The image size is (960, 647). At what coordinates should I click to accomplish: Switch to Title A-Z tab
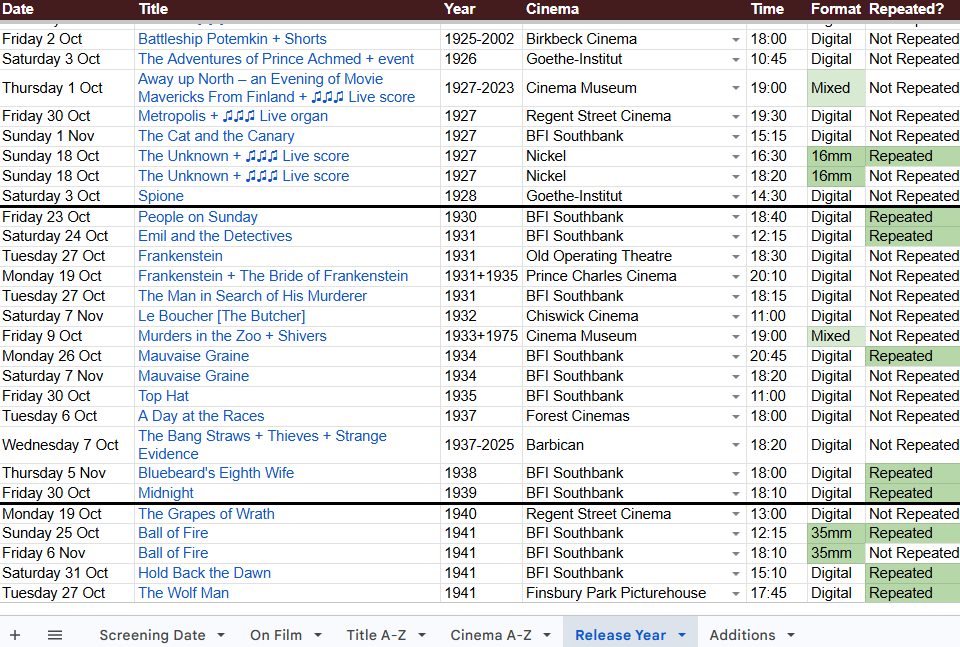pyautogui.click(x=377, y=635)
